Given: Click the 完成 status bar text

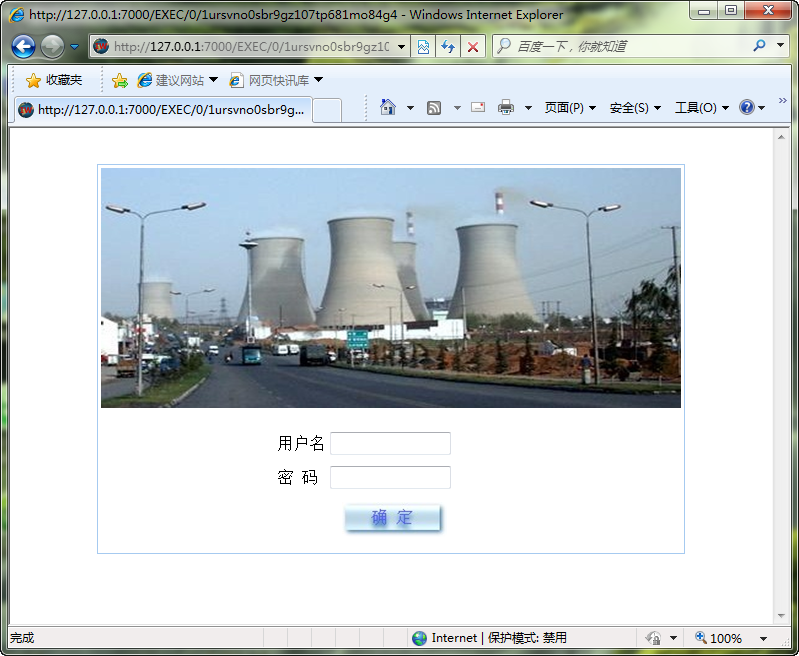Looking at the screenshot, I should pos(22,638).
